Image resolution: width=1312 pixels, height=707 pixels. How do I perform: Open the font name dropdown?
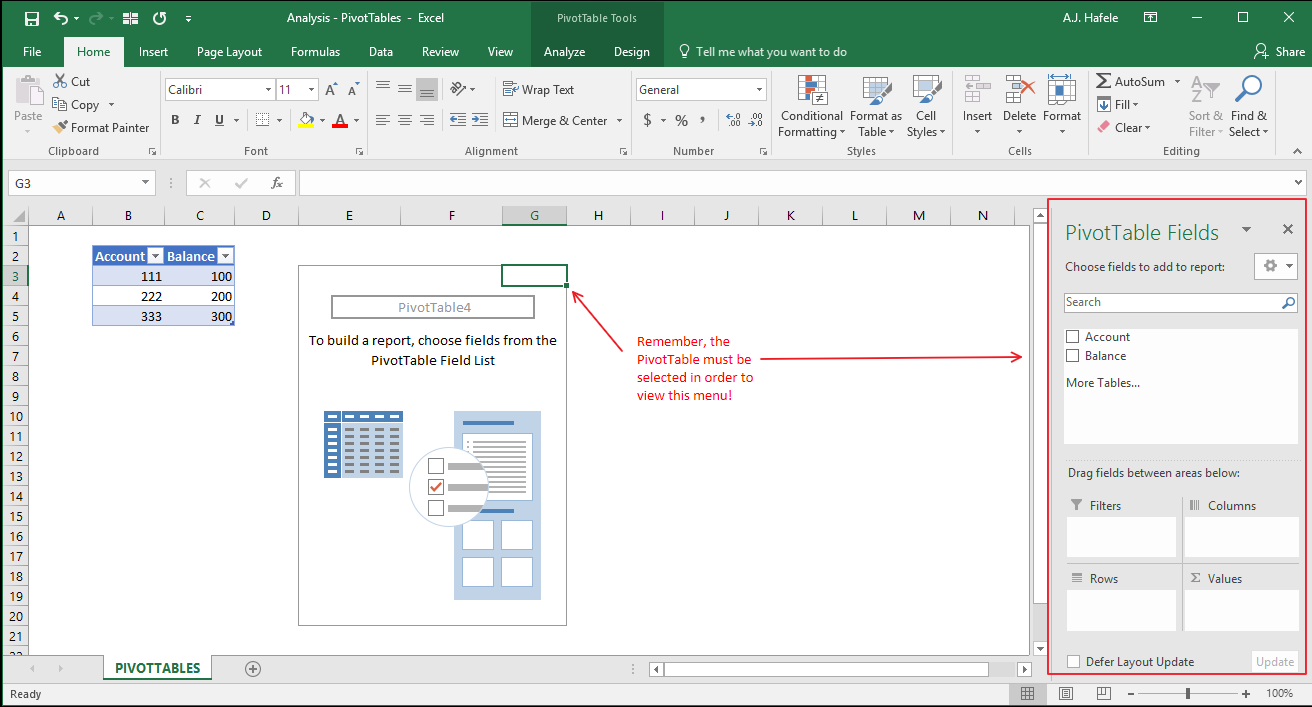pyautogui.click(x=268, y=90)
